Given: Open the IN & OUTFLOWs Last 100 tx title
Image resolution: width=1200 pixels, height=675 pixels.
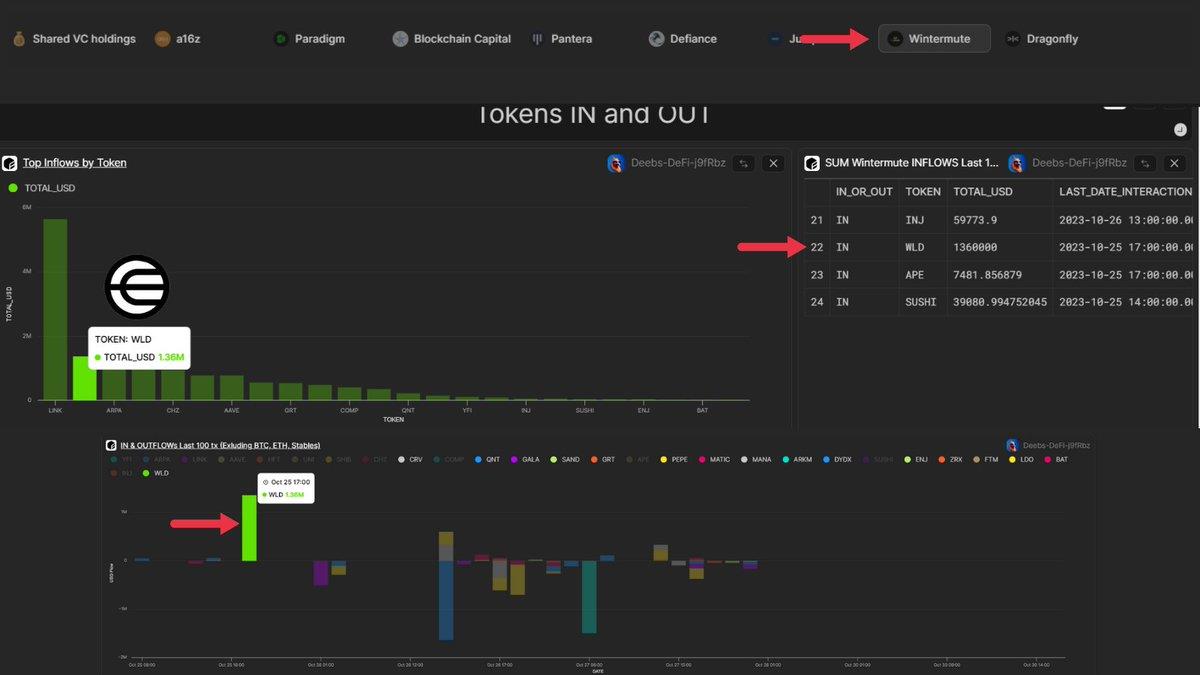Looking at the screenshot, I should tap(220, 444).
